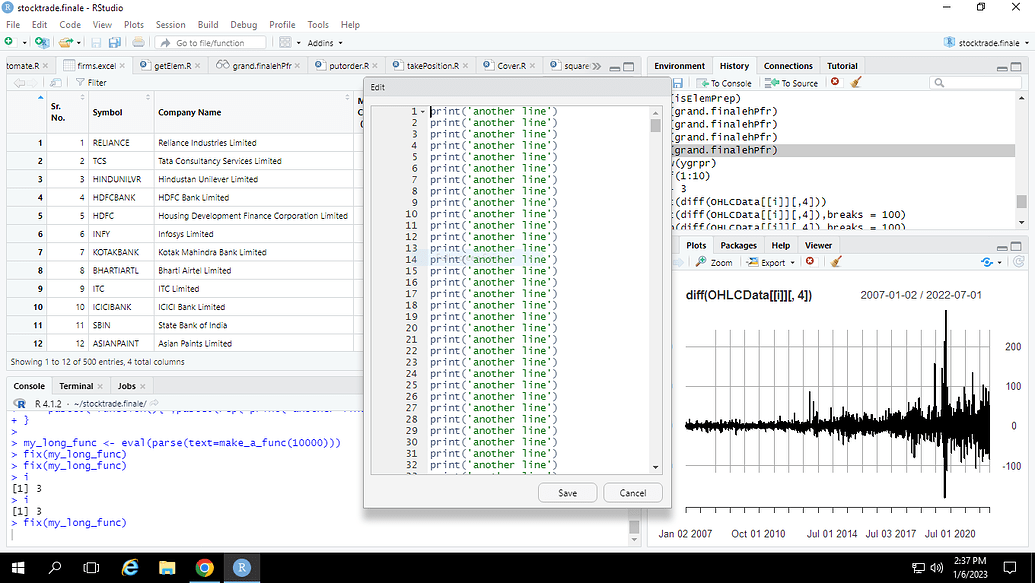Click the Save button in the Edit dialog

click(x=567, y=492)
